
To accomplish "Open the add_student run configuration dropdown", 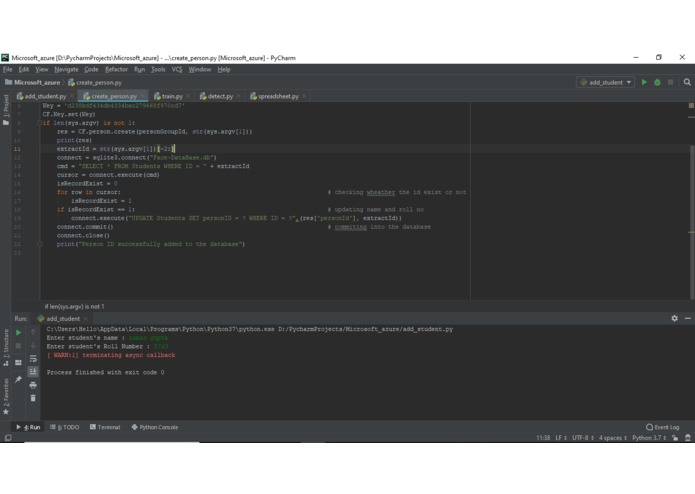I will click(605, 82).
